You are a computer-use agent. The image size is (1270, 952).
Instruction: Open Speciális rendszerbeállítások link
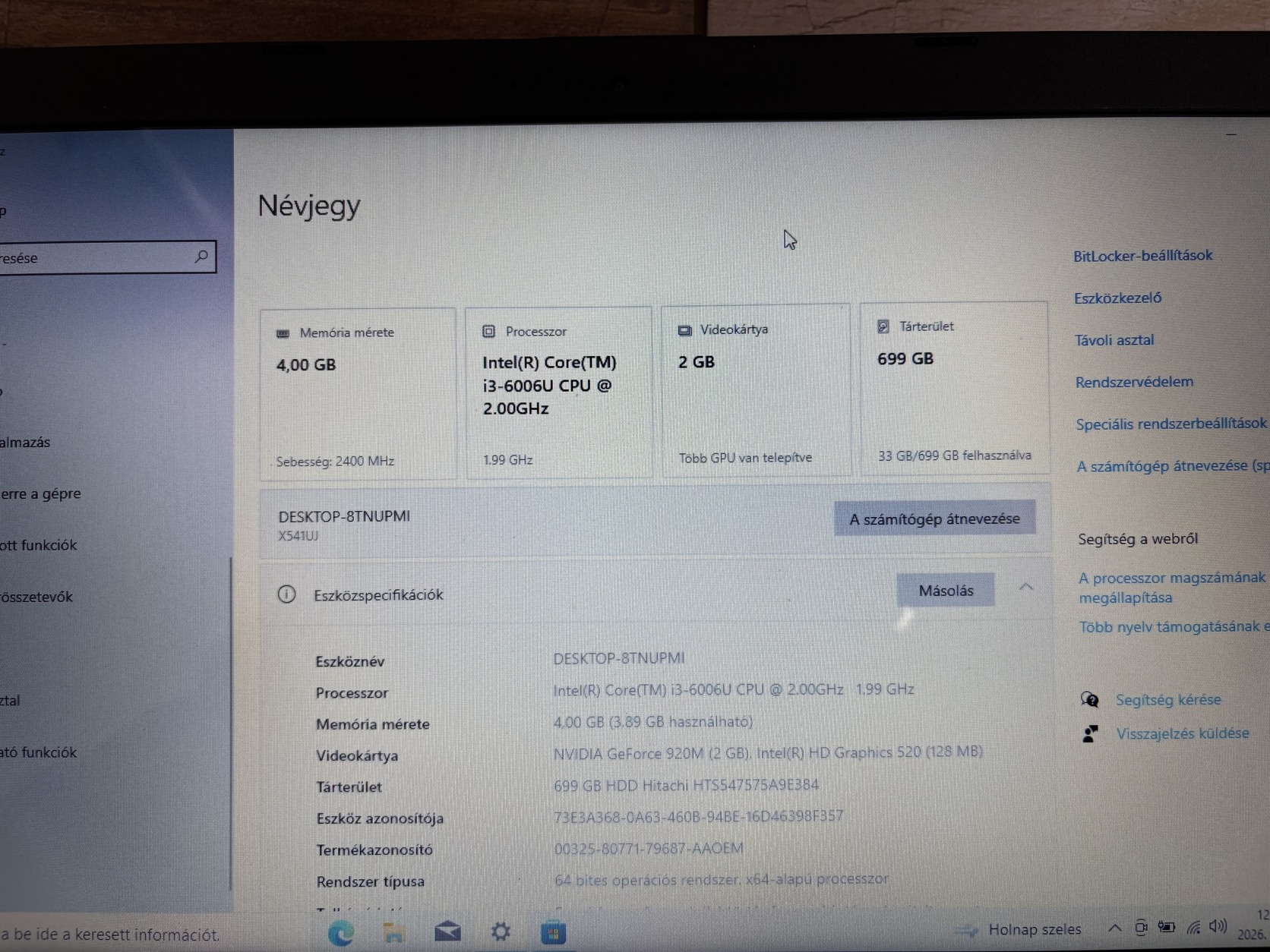[x=1171, y=424]
